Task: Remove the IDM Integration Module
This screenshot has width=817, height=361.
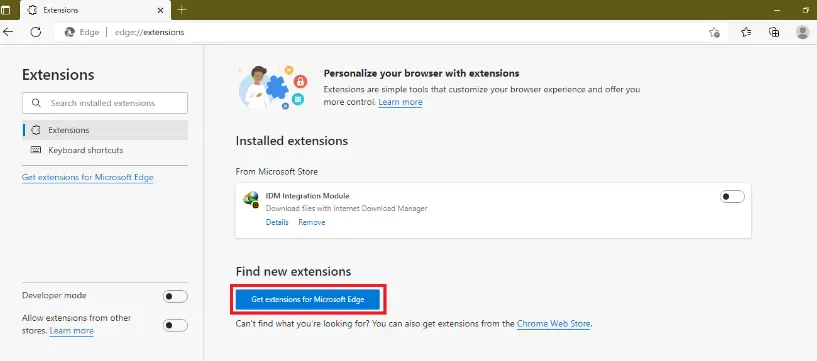Action: 312,222
